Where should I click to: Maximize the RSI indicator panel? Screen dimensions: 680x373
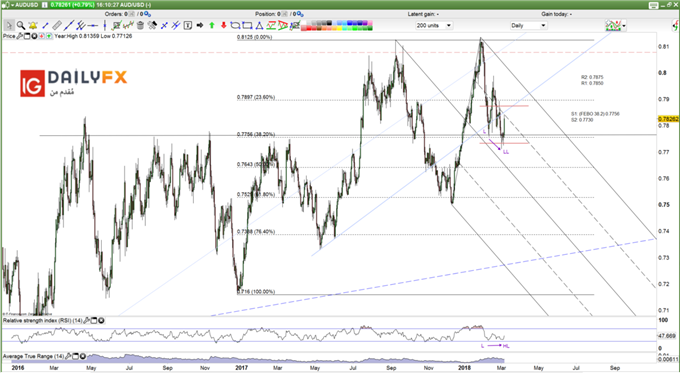point(94,321)
